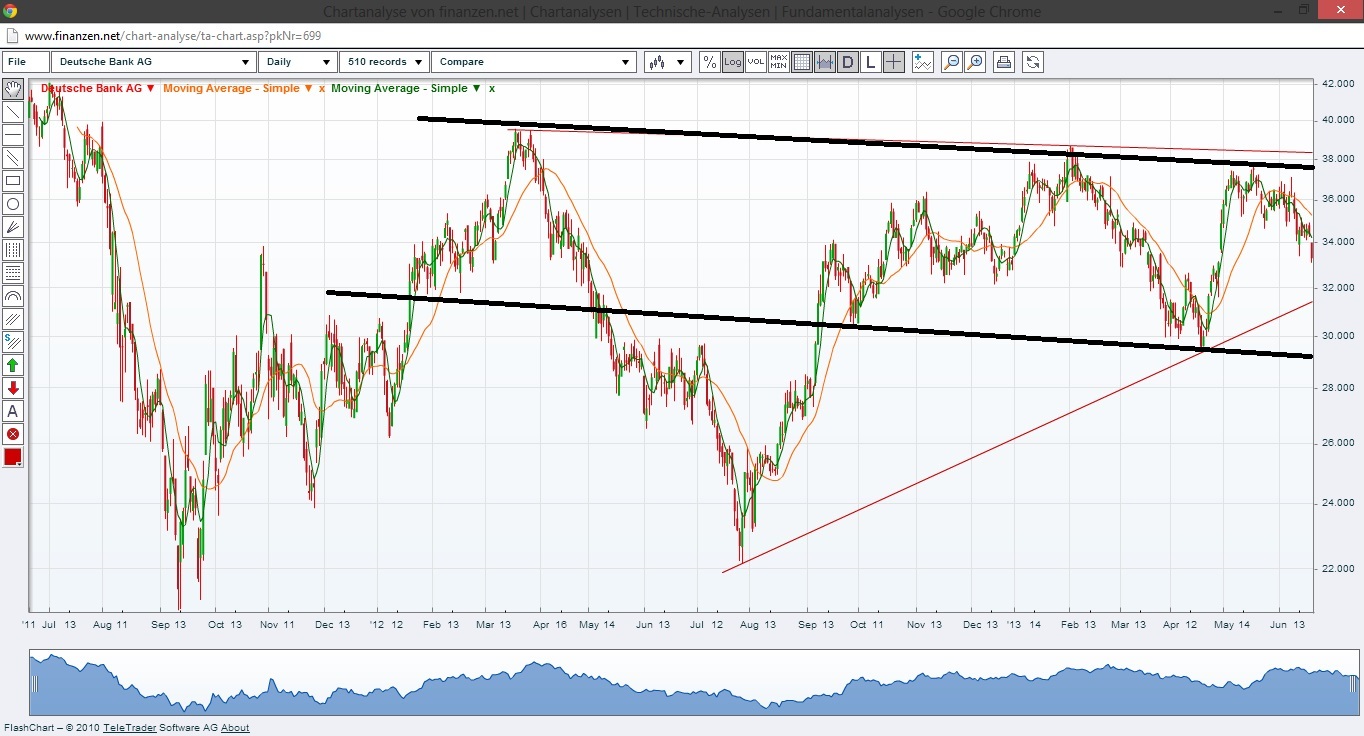Image resolution: width=1364 pixels, height=736 pixels.
Task: Select the Ellipse drawing tool
Action: 13,204
